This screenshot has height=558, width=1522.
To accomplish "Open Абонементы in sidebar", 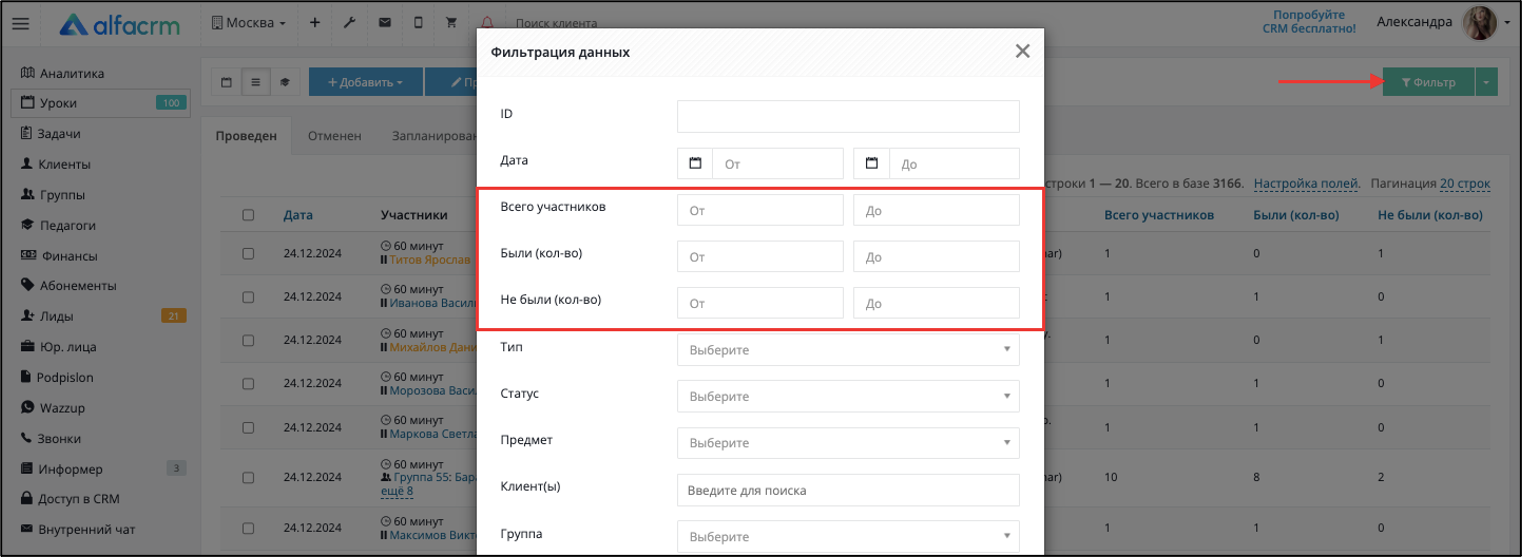I will (68, 285).
